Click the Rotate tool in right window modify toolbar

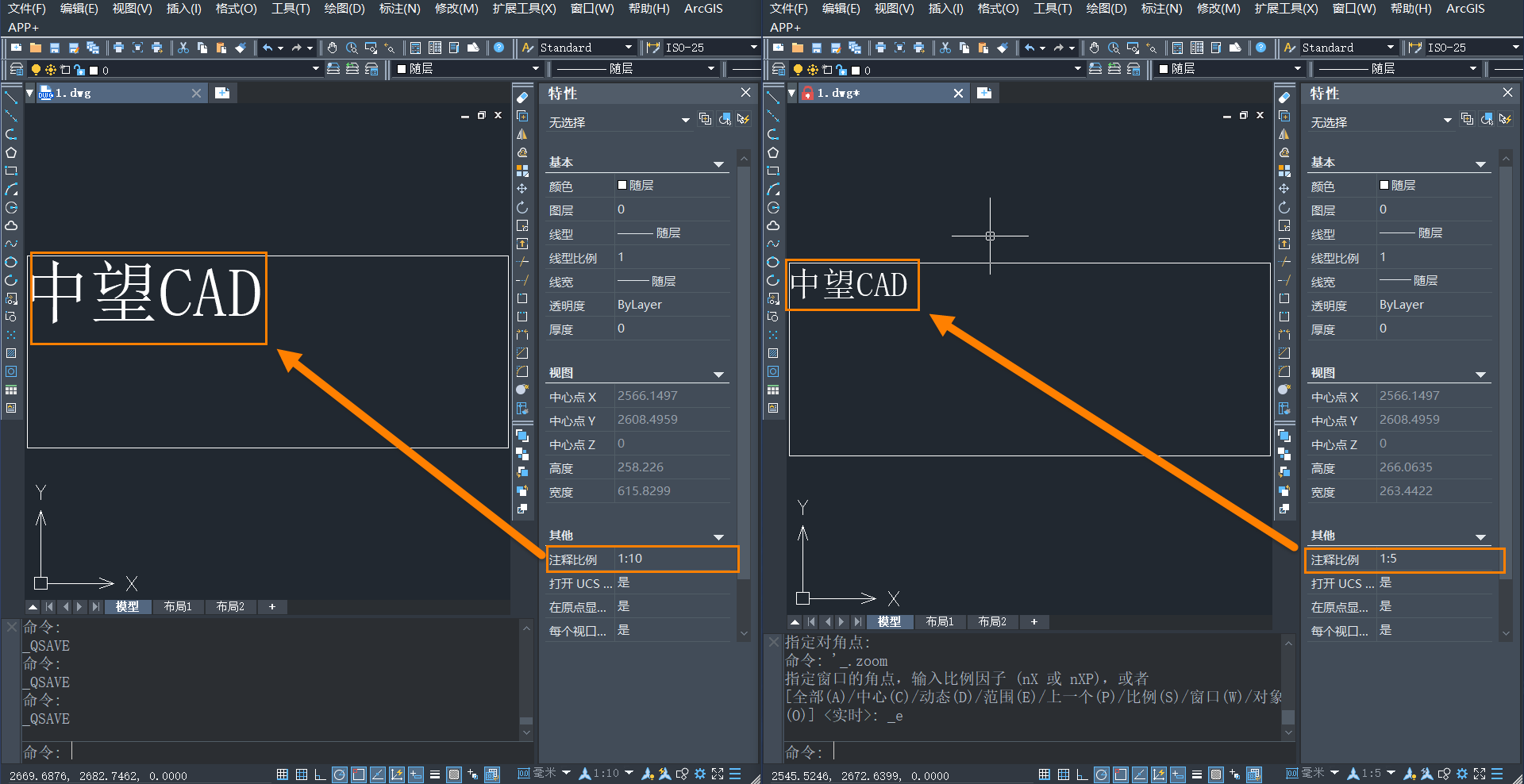tap(1284, 207)
